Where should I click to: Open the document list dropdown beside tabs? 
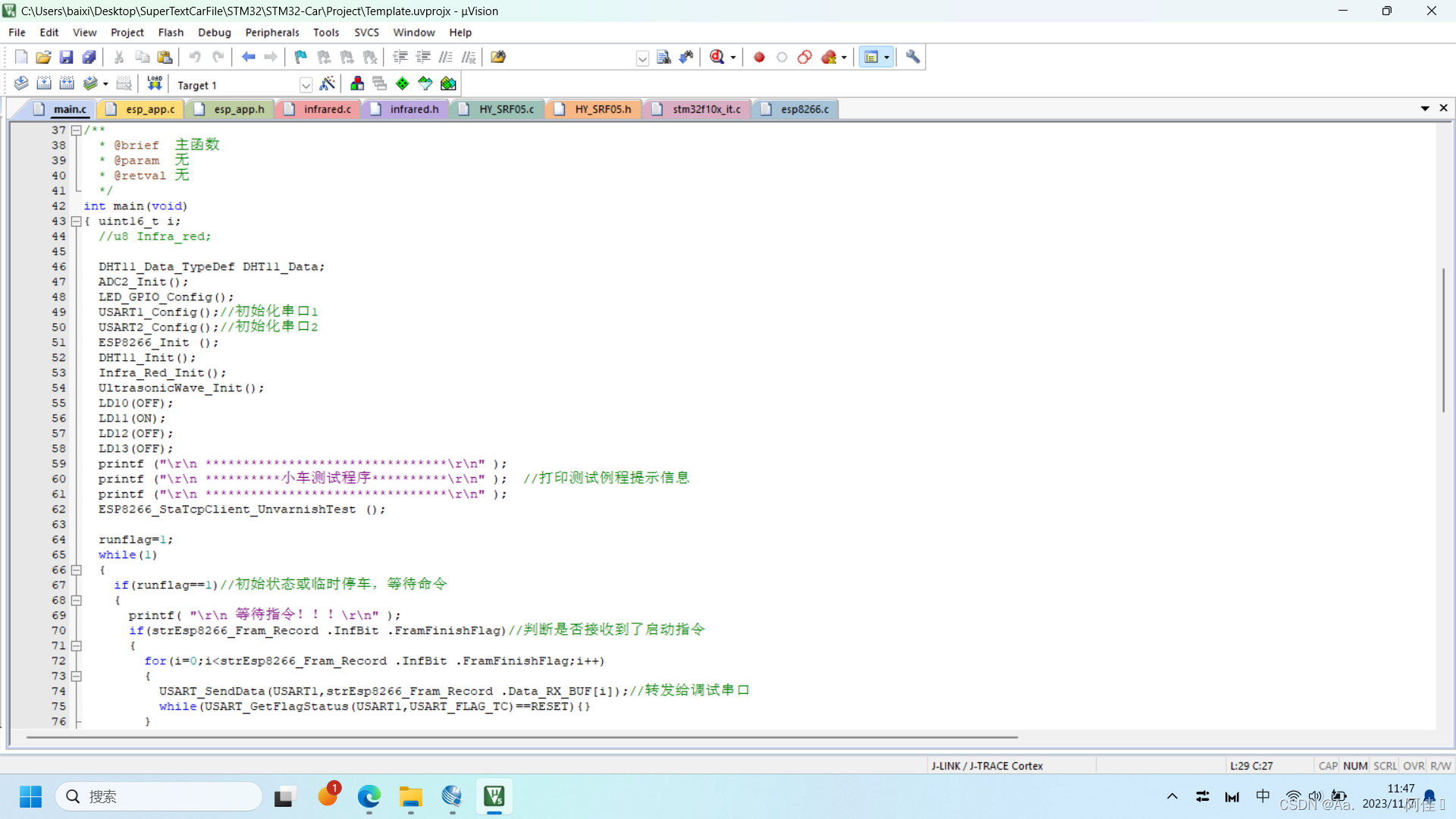[1425, 108]
